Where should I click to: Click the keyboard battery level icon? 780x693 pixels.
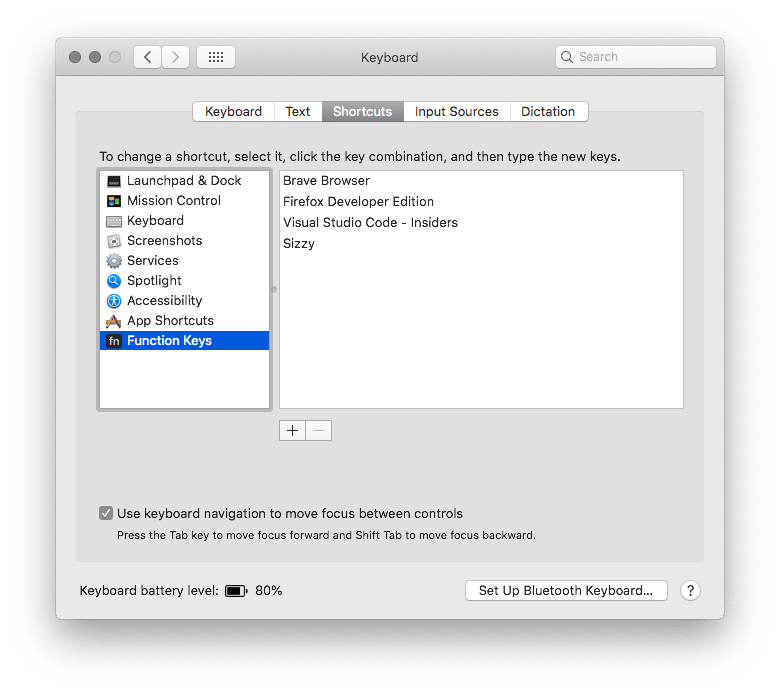click(x=236, y=591)
